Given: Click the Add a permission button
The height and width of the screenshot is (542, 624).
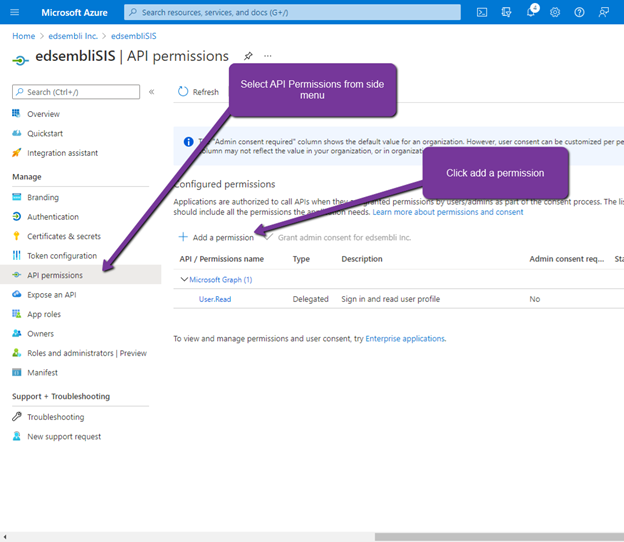Looking at the screenshot, I should [x=216, y=237].
